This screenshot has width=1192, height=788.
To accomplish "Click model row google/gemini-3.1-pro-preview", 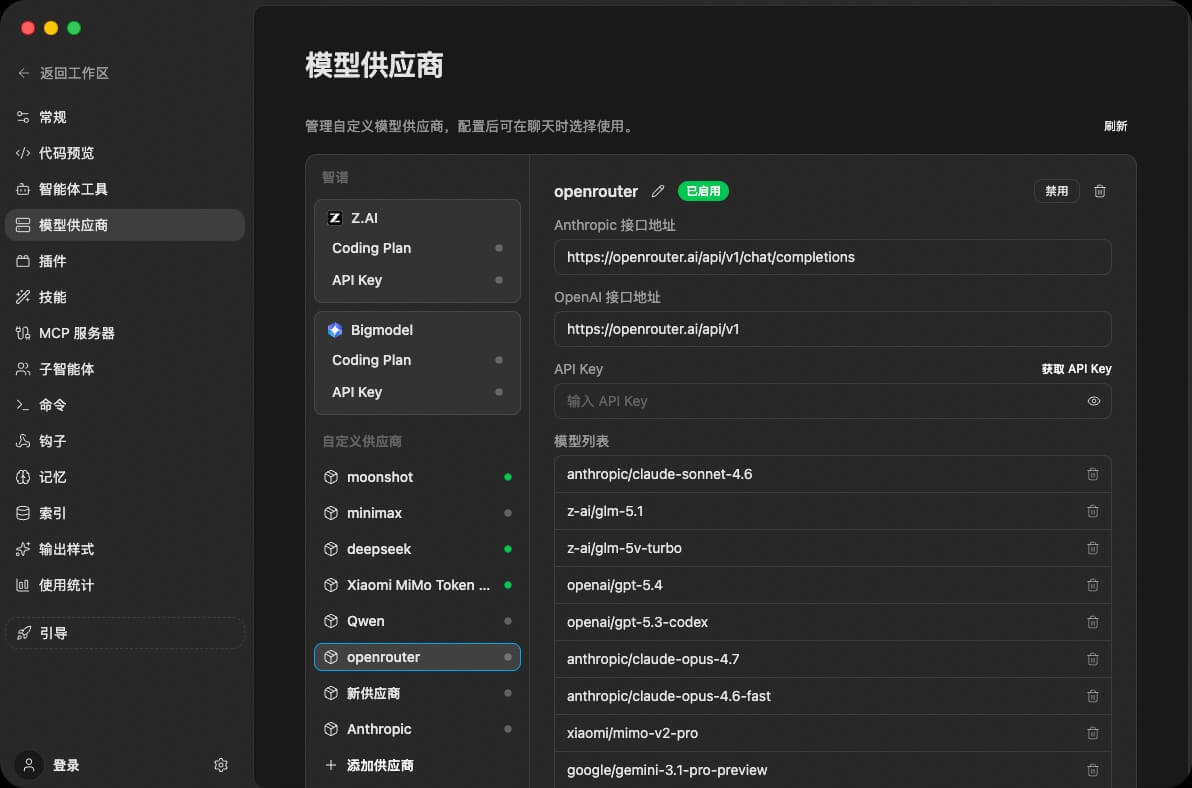I will coord(832,770).
